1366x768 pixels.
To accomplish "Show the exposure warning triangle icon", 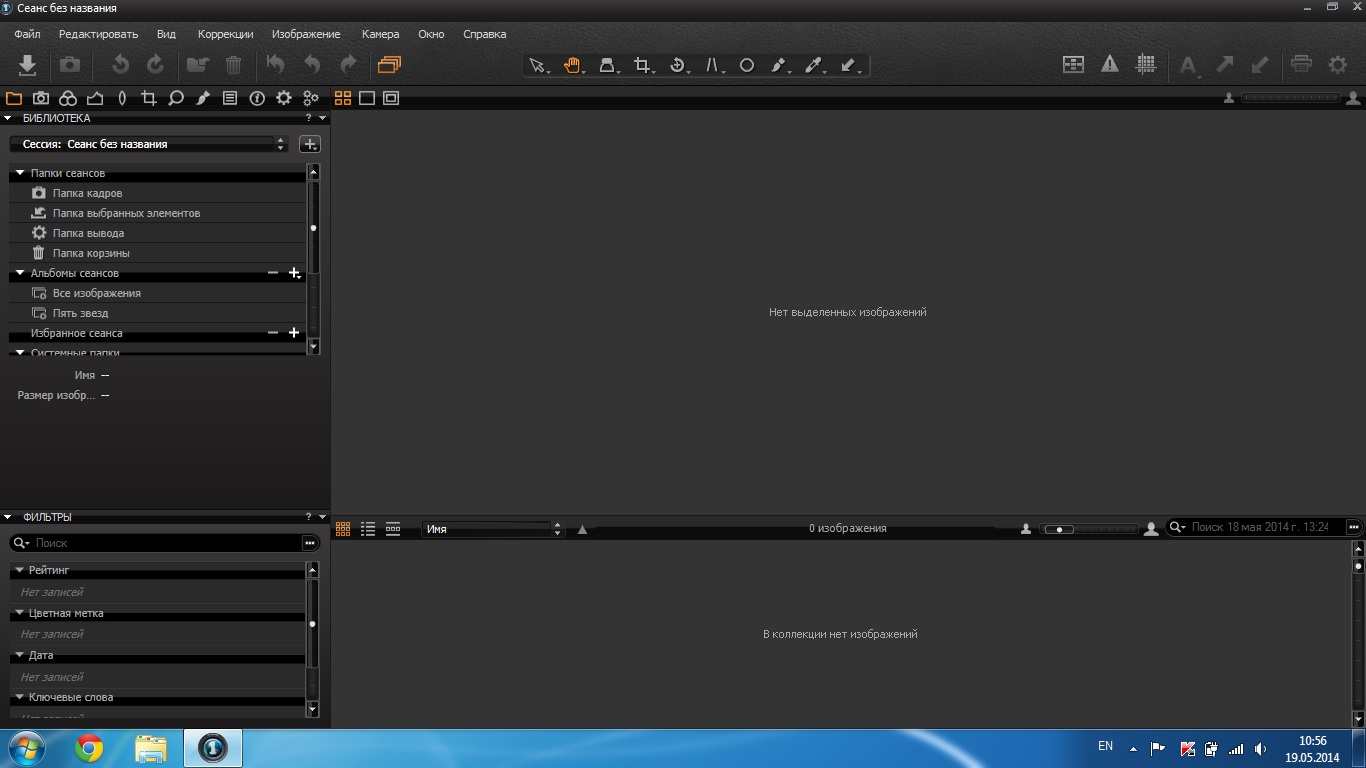I will click(x=1110, y=65).
